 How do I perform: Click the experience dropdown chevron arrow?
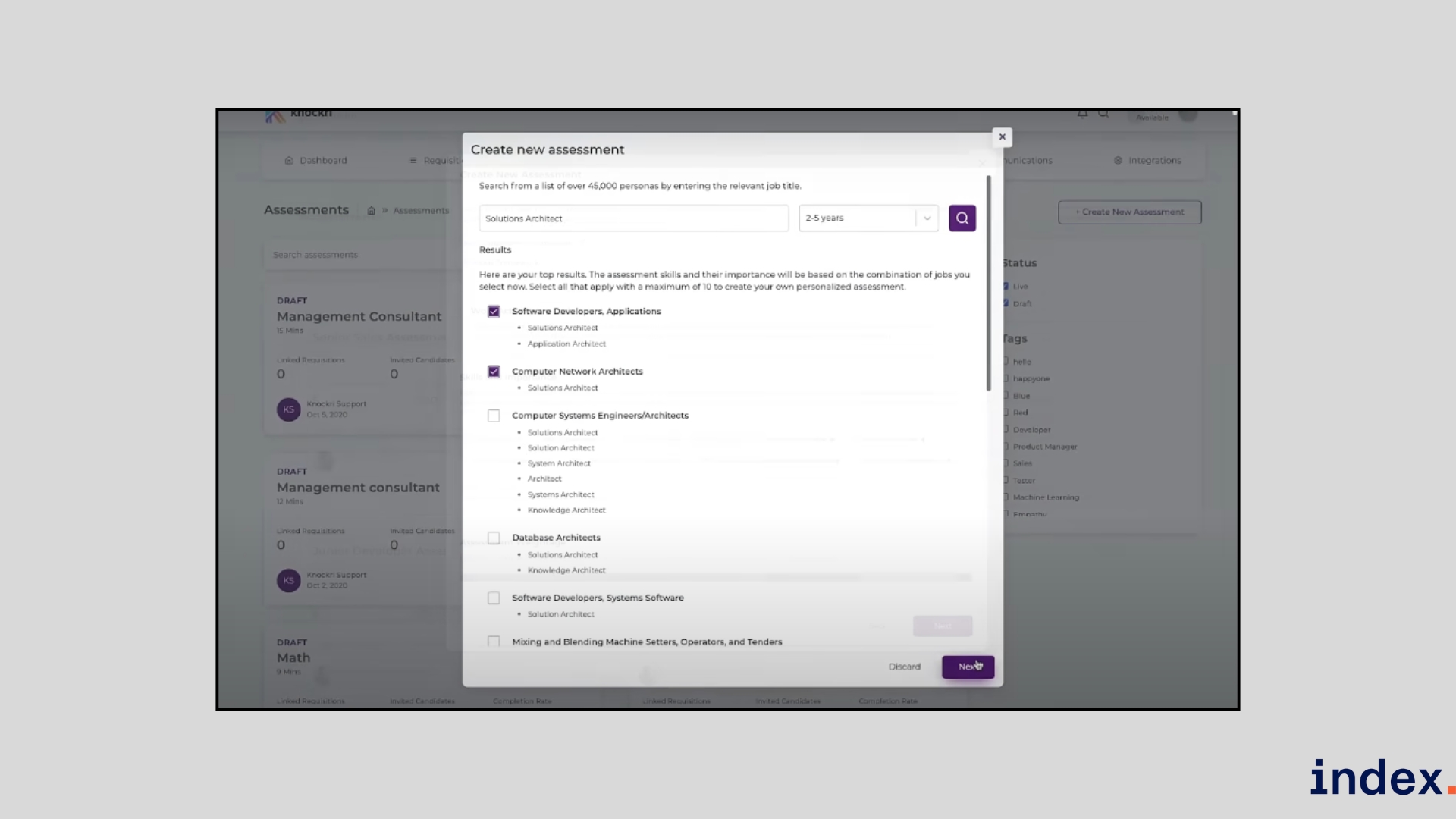[x=927, y=218]
